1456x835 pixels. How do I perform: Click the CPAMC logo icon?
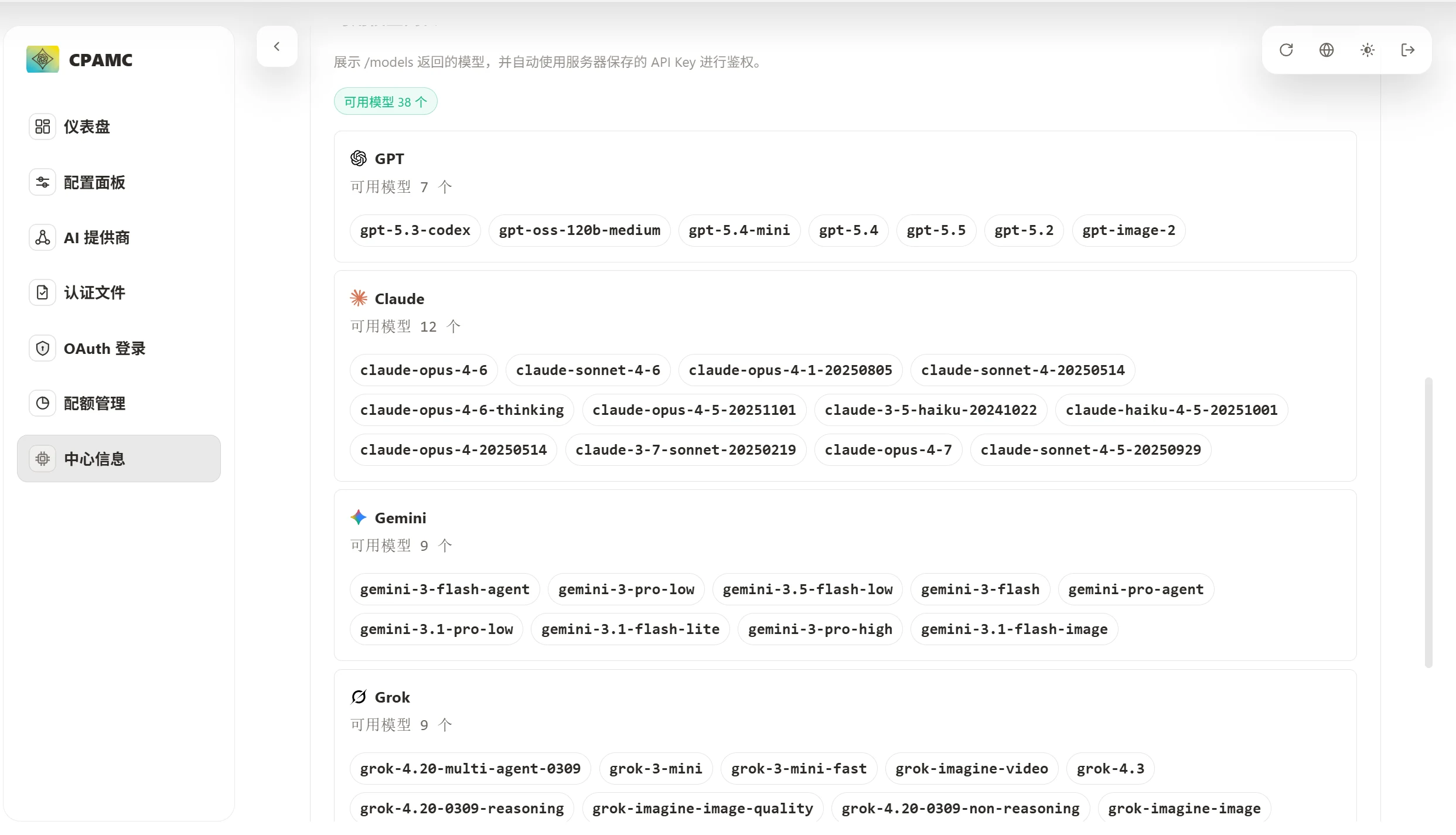point(43,59)
